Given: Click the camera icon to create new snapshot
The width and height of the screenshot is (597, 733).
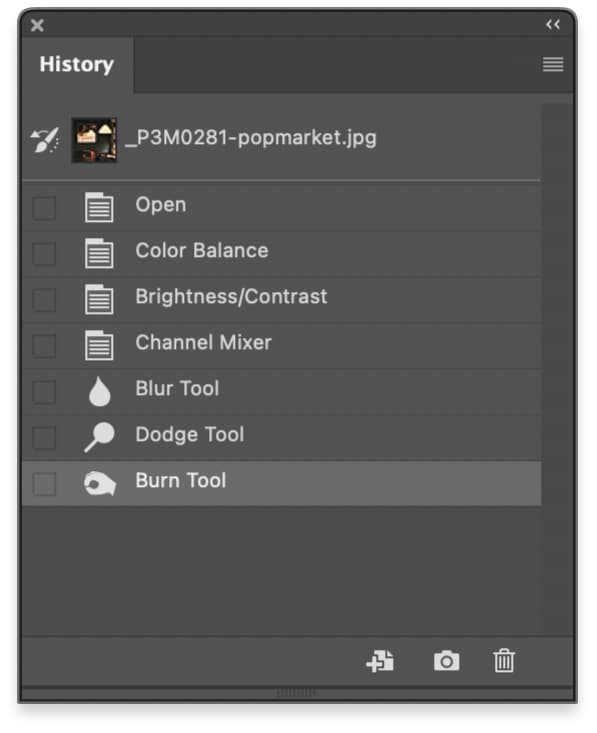Looking at the screenshot, I should [446, 661].
